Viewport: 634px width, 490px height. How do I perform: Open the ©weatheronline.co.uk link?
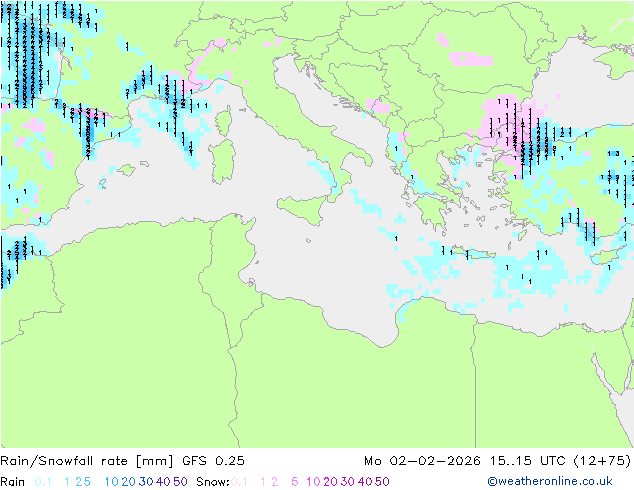coord(550,481)
